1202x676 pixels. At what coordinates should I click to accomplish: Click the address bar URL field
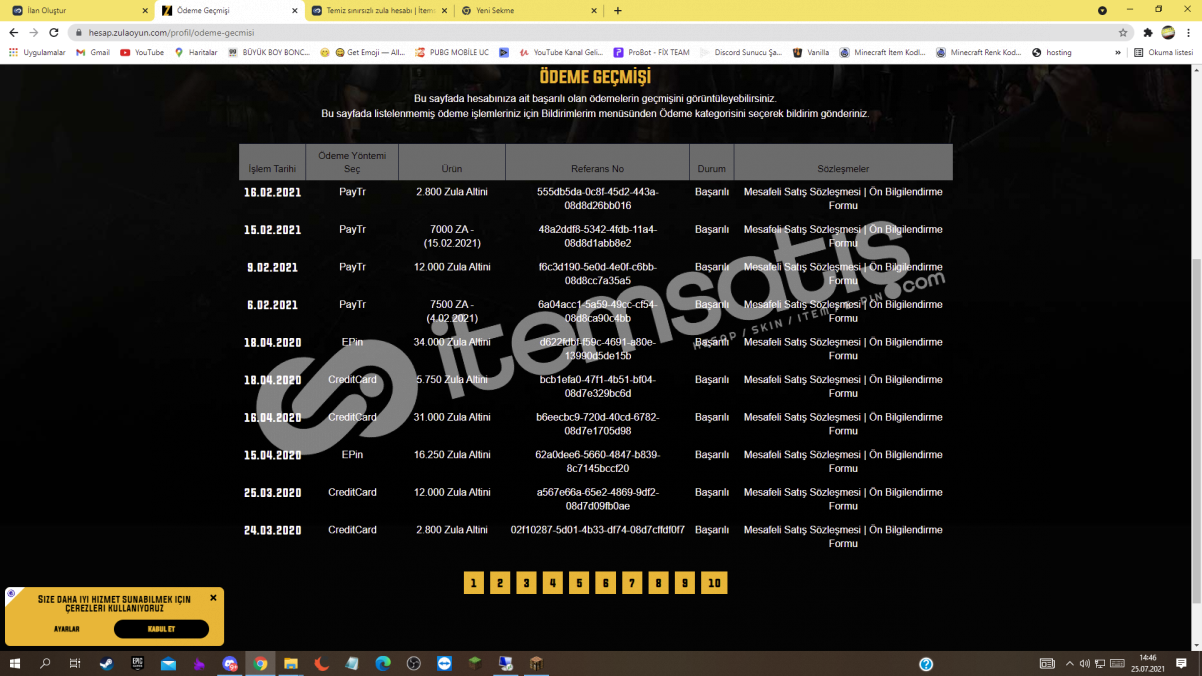coord(590,32)
